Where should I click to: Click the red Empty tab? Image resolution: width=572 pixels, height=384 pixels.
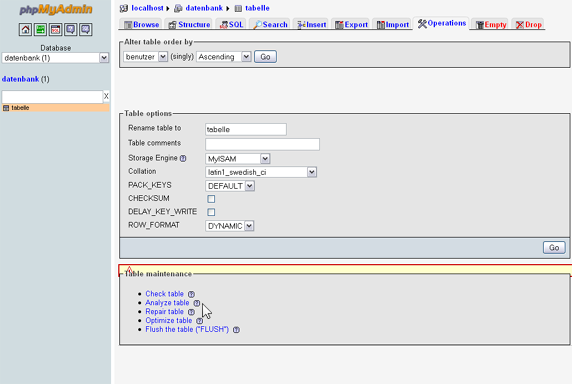point(491,24)
